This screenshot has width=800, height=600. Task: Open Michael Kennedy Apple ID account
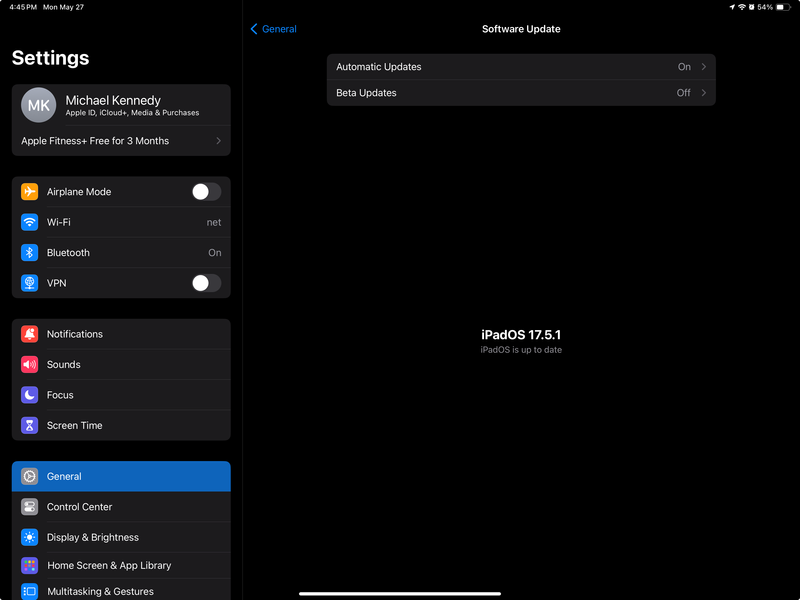coord(121,105)
